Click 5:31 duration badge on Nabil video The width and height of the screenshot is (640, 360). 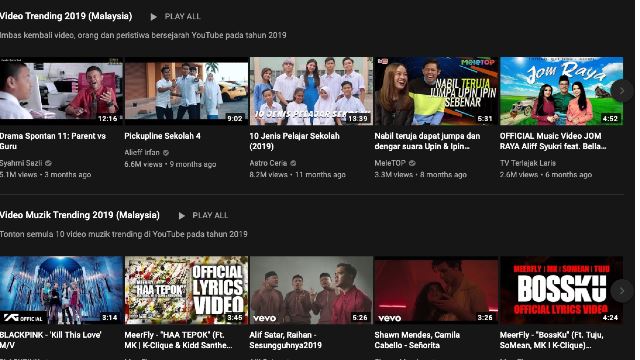(x=485, y=118)
